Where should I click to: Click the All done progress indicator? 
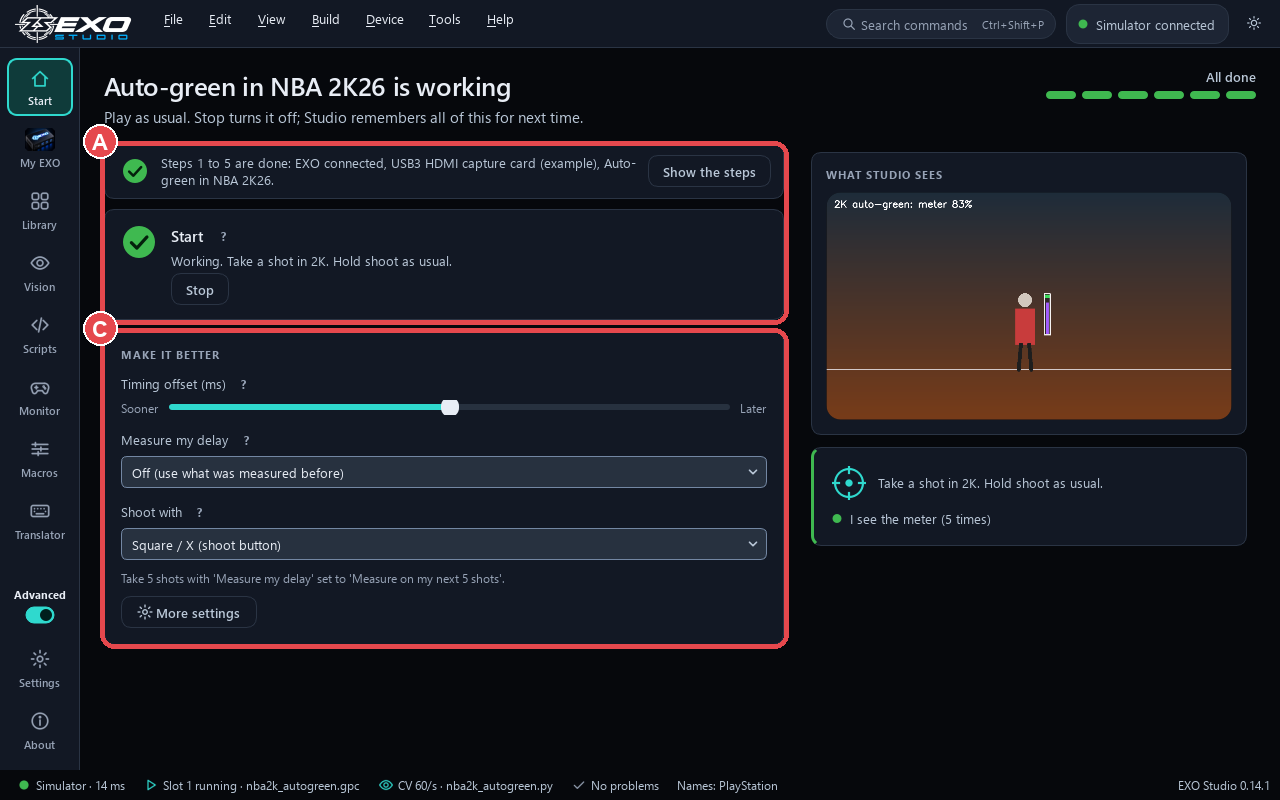[1151, 86]
